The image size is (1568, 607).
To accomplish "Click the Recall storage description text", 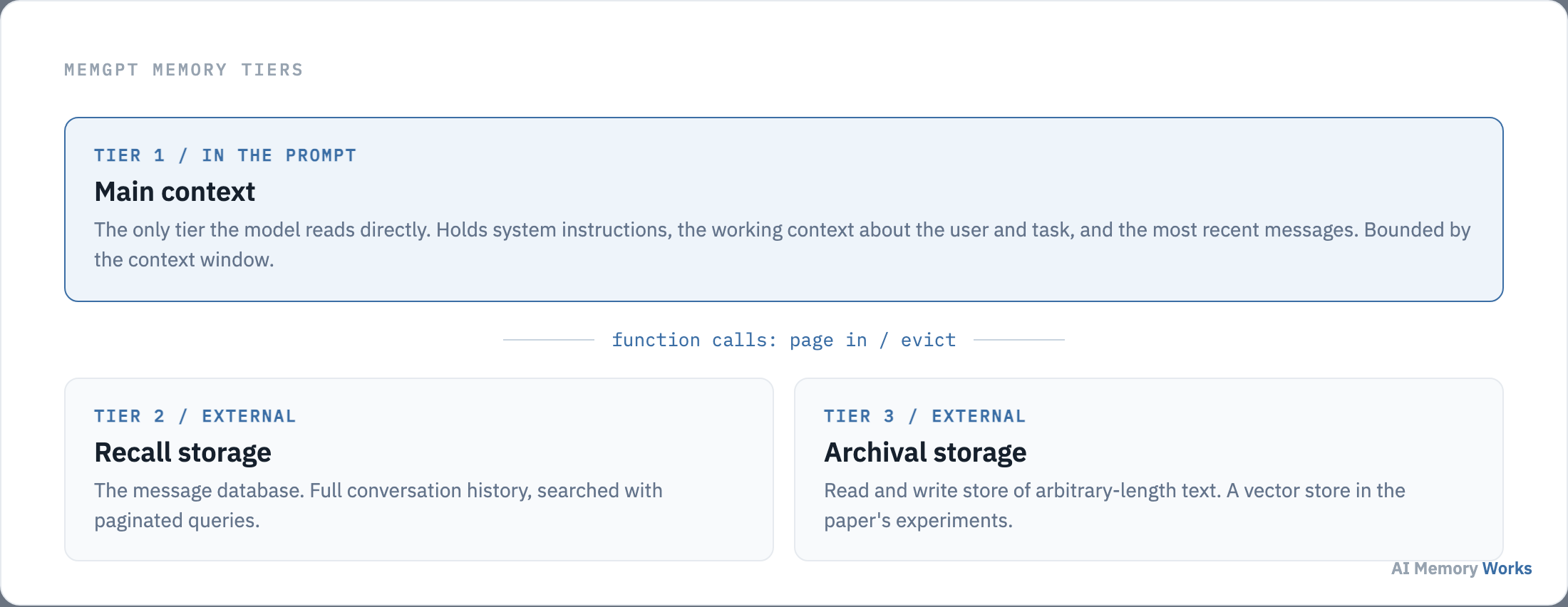I will pos(378,505).
